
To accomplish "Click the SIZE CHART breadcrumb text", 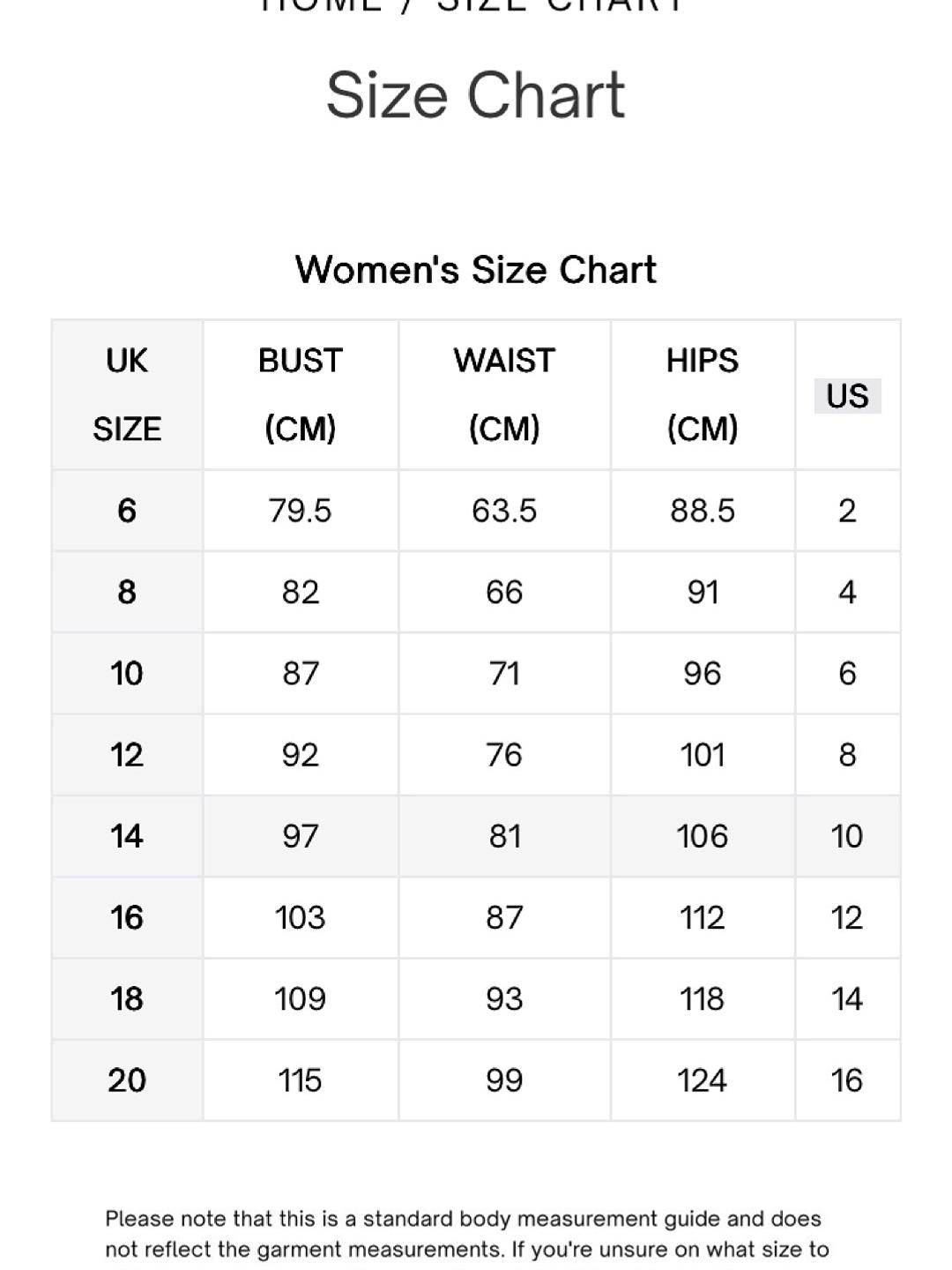I will [x=561, y=5].
